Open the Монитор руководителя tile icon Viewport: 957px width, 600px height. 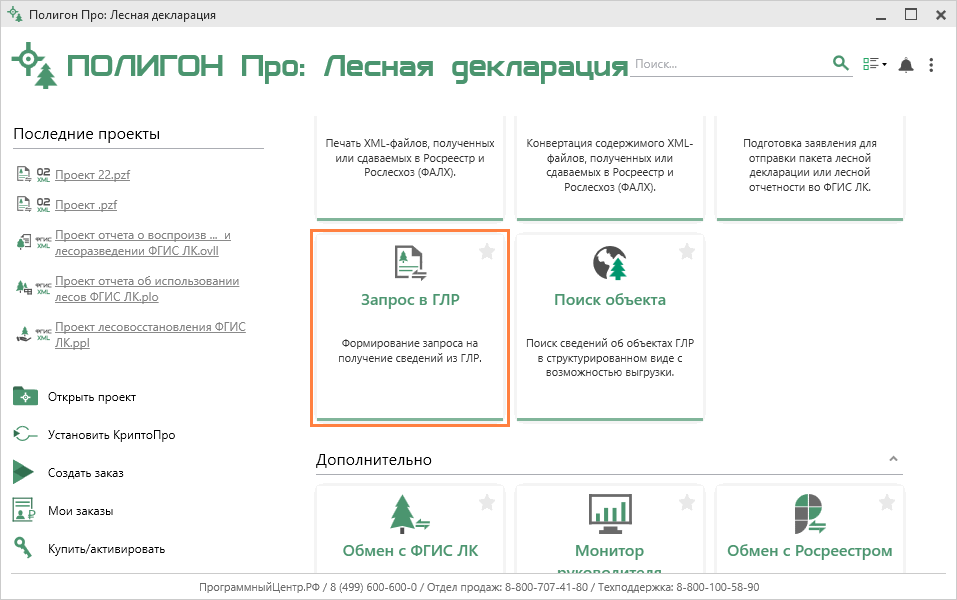click(x=610, y=513)
